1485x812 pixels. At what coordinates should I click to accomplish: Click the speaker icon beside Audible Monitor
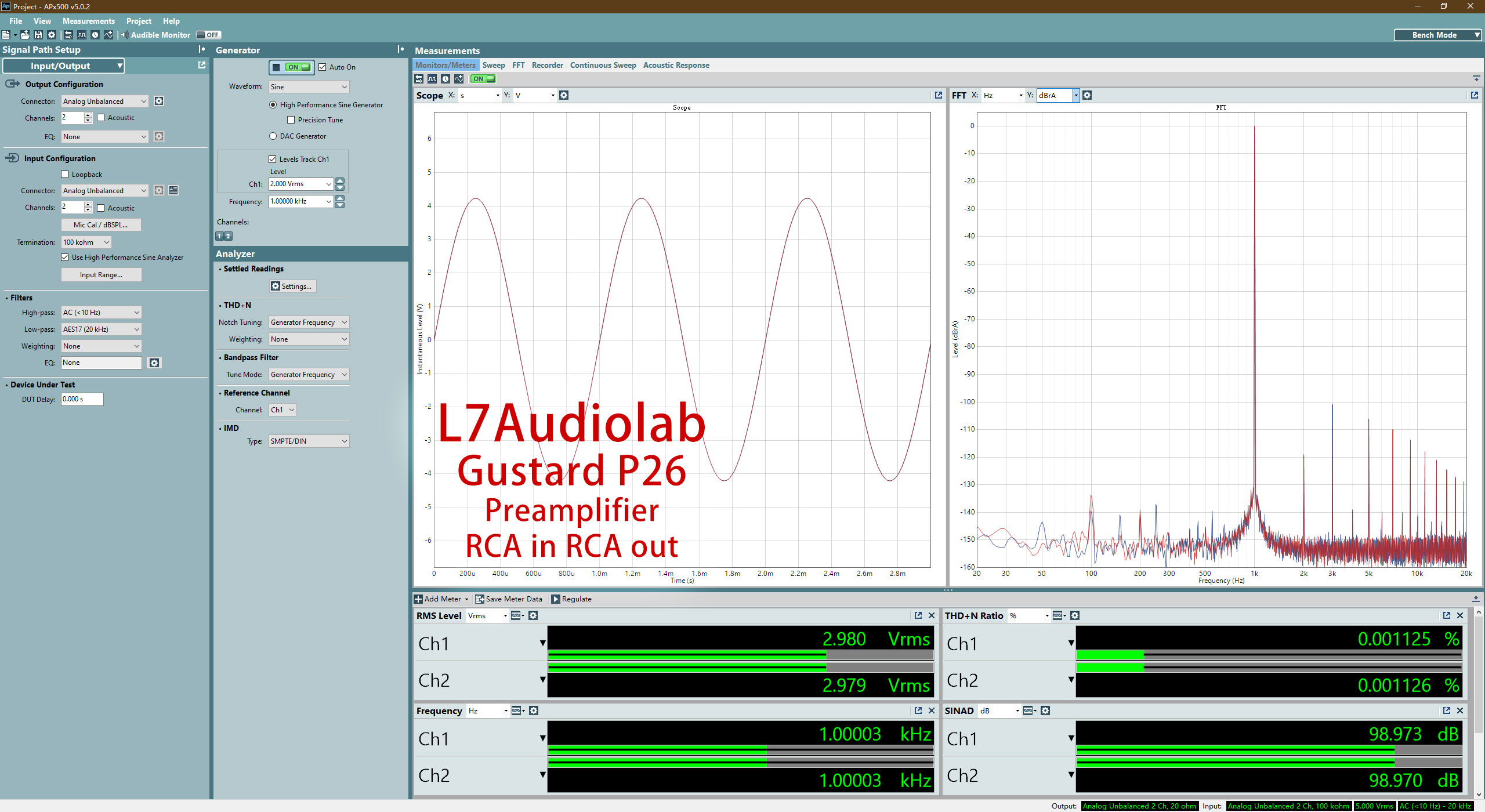[x=124, y=35]
